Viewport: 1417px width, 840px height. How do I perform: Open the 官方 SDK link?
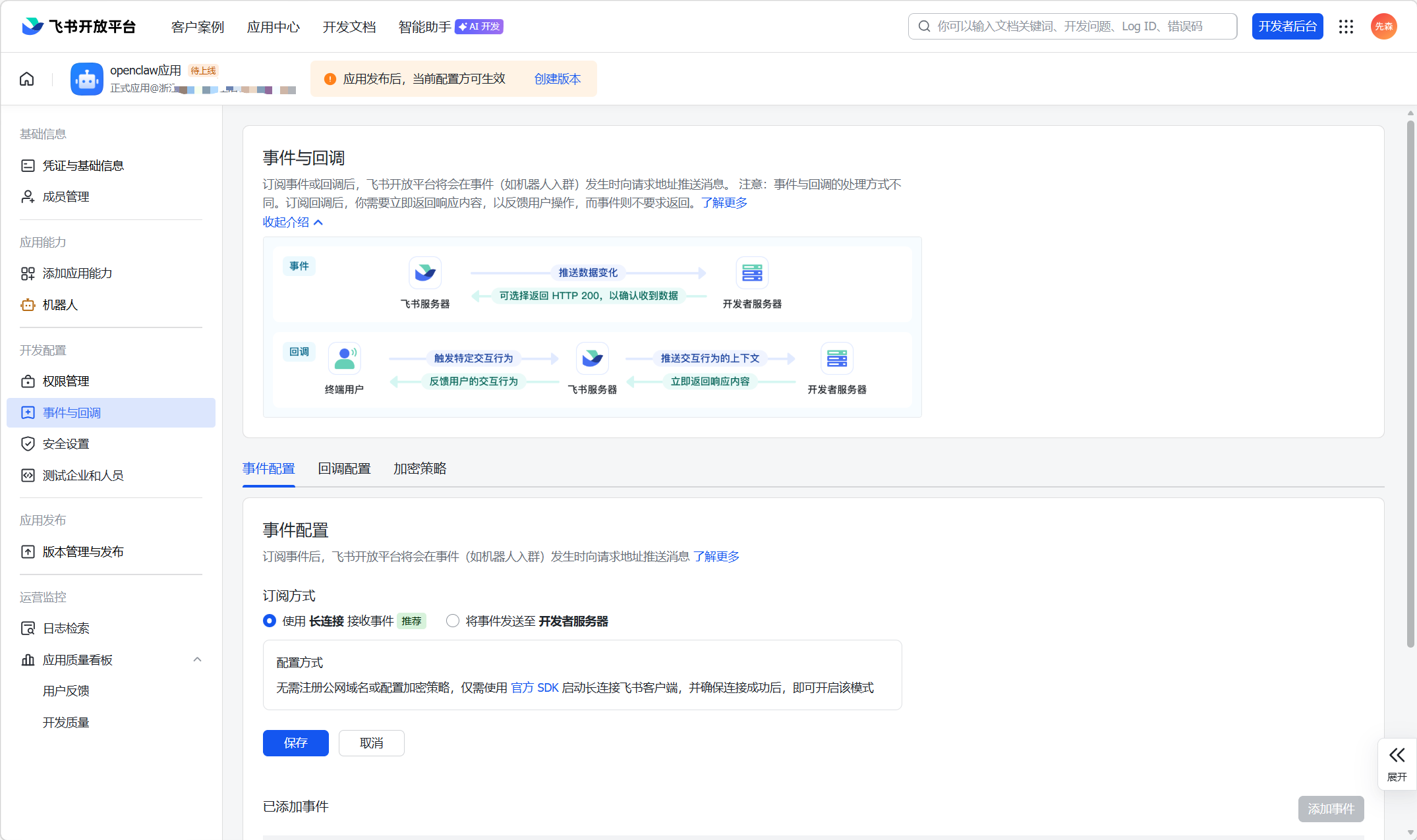pyautogui.click(x=535, y=688)
